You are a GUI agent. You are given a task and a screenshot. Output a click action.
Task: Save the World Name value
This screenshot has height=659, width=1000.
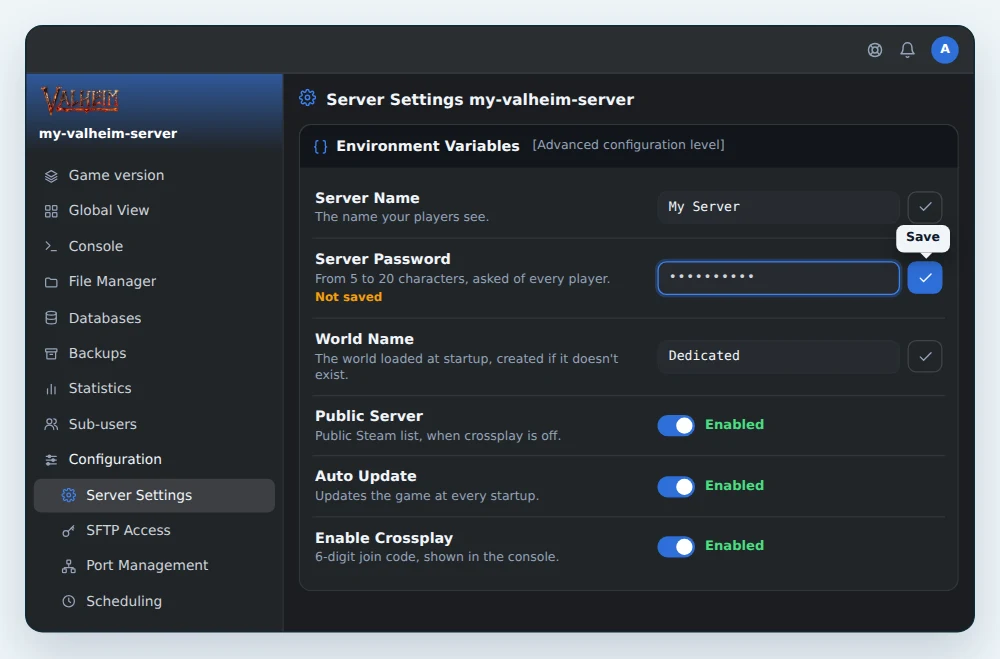[x=925, y=356]
